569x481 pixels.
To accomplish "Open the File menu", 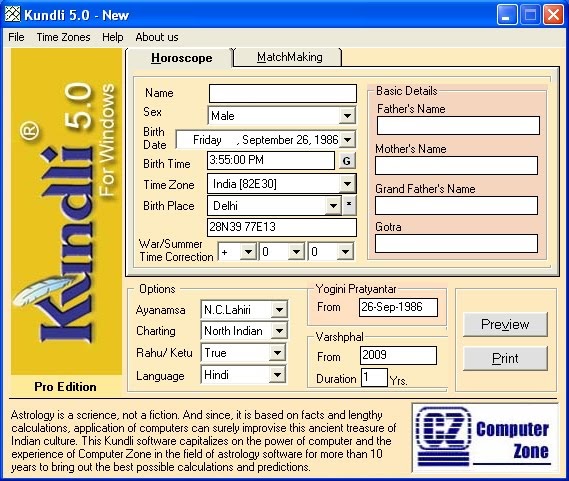I will point(16,37).
